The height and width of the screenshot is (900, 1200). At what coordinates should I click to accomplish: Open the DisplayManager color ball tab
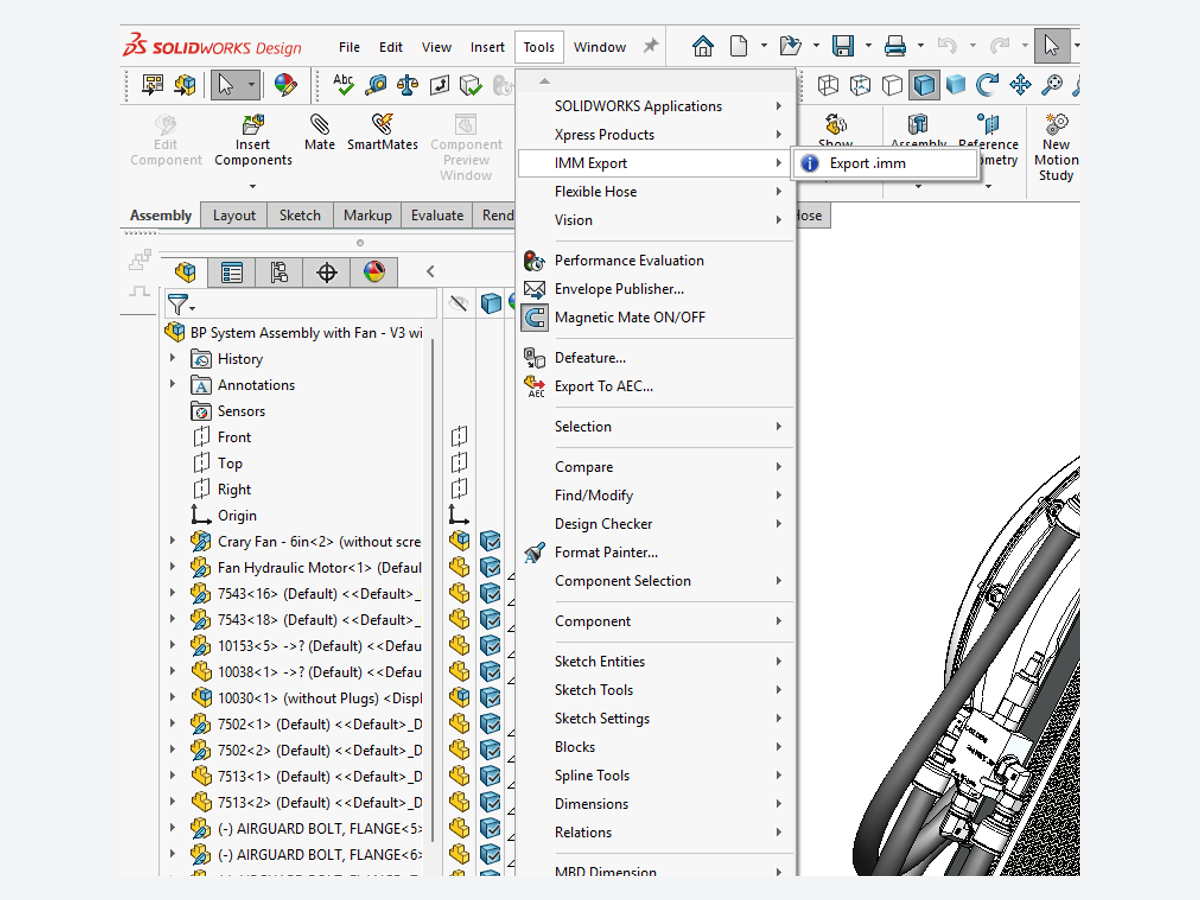point(374,272)
